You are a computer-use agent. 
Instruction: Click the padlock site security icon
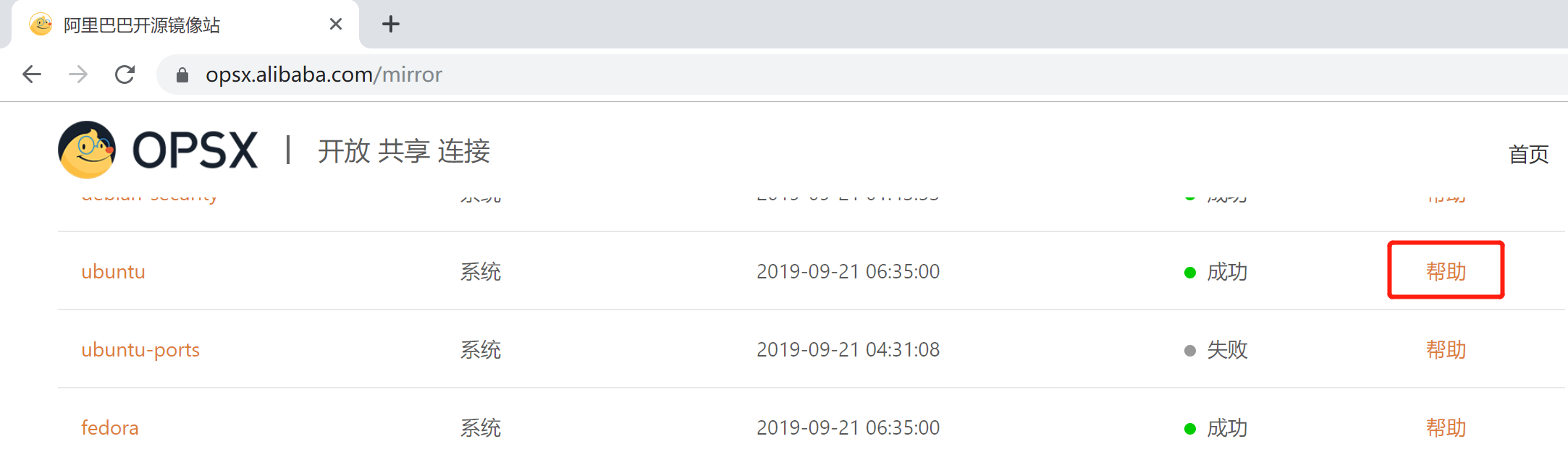click(x=182, y=75)
